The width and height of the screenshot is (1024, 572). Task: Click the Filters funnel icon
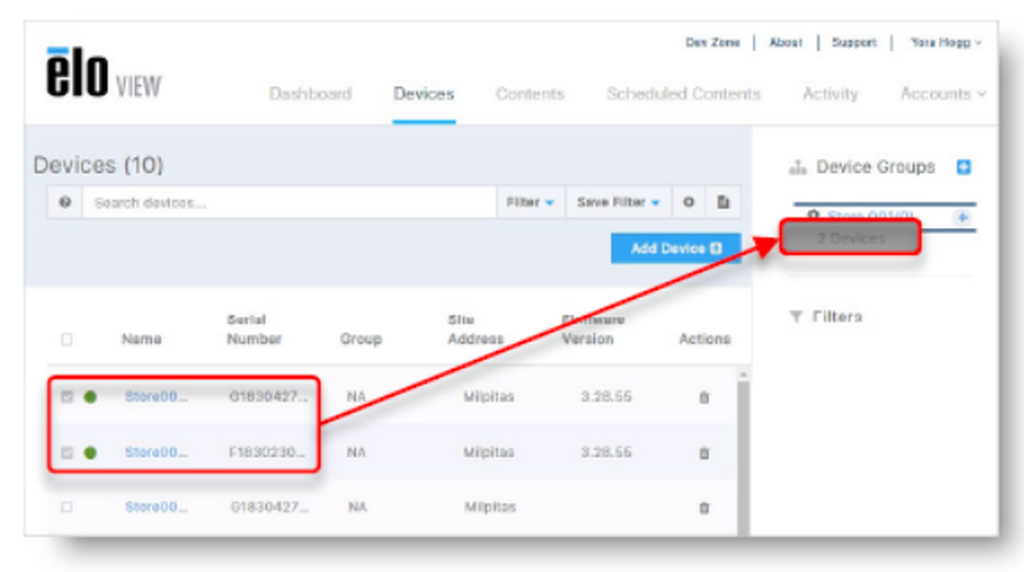(x=795, y=317)
